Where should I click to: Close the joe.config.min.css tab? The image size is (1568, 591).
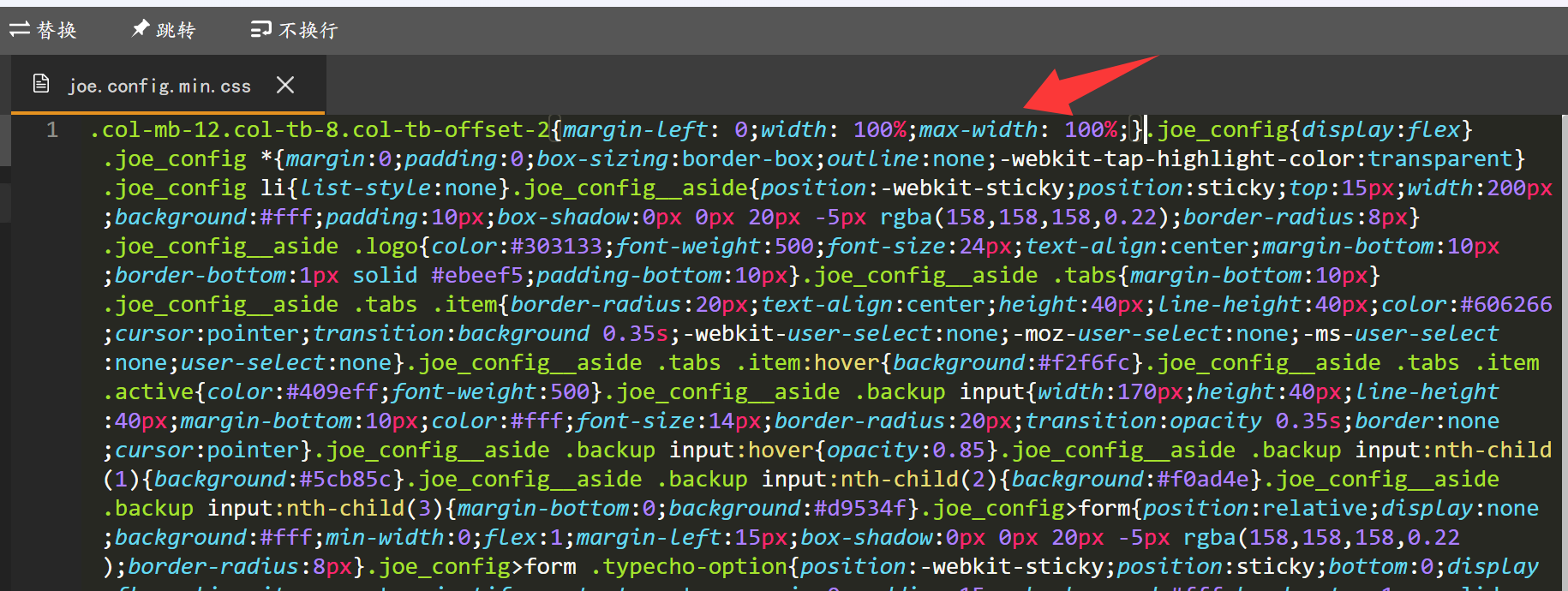[285, 85]
